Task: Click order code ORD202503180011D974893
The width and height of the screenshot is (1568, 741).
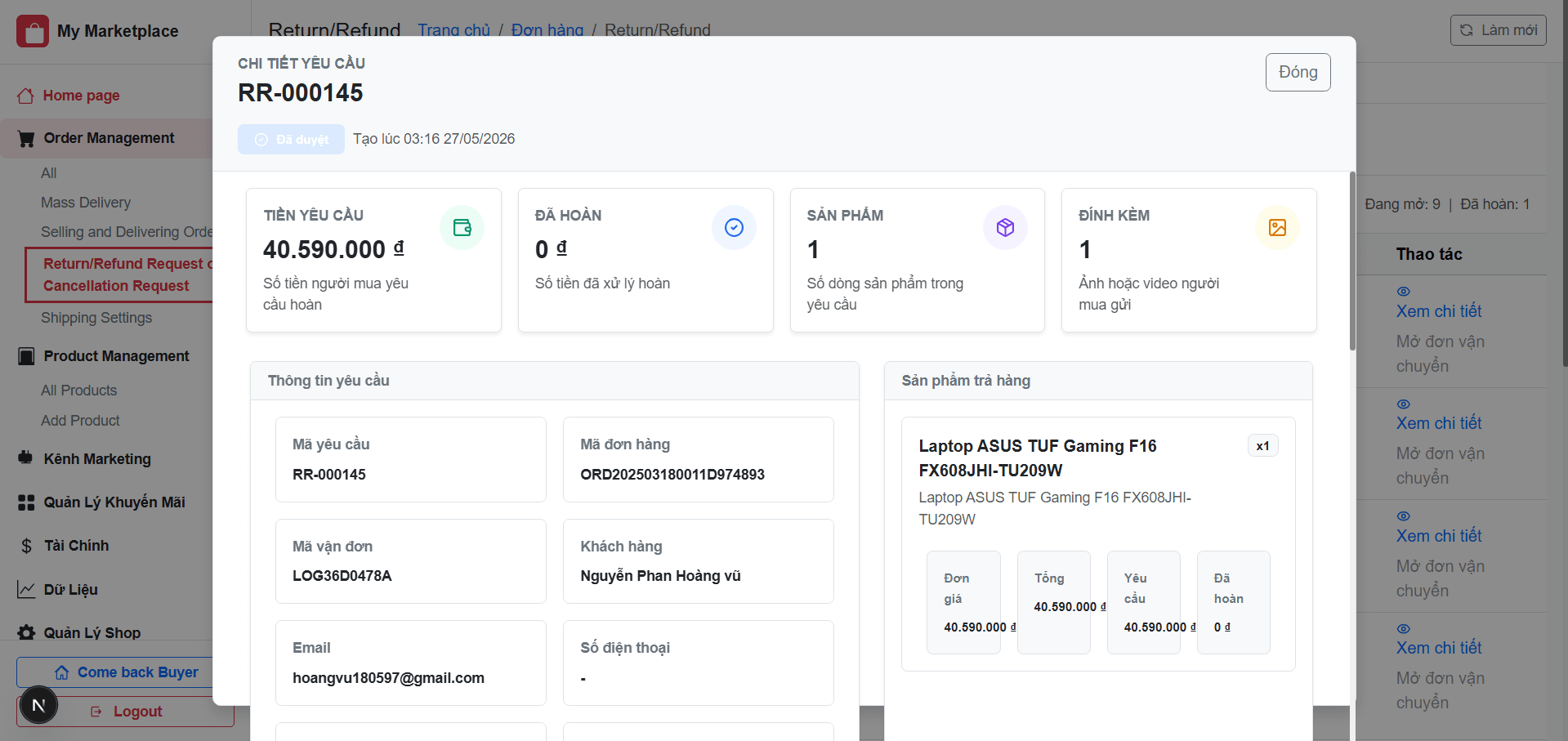Action: click(x=672, y=475)
